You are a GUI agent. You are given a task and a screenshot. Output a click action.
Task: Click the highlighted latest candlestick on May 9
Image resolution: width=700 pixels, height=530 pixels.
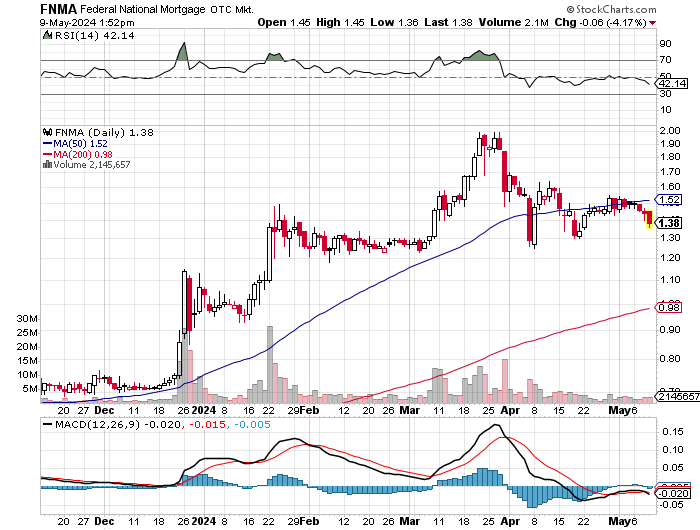pyautogui.click(x=650, y=220)
